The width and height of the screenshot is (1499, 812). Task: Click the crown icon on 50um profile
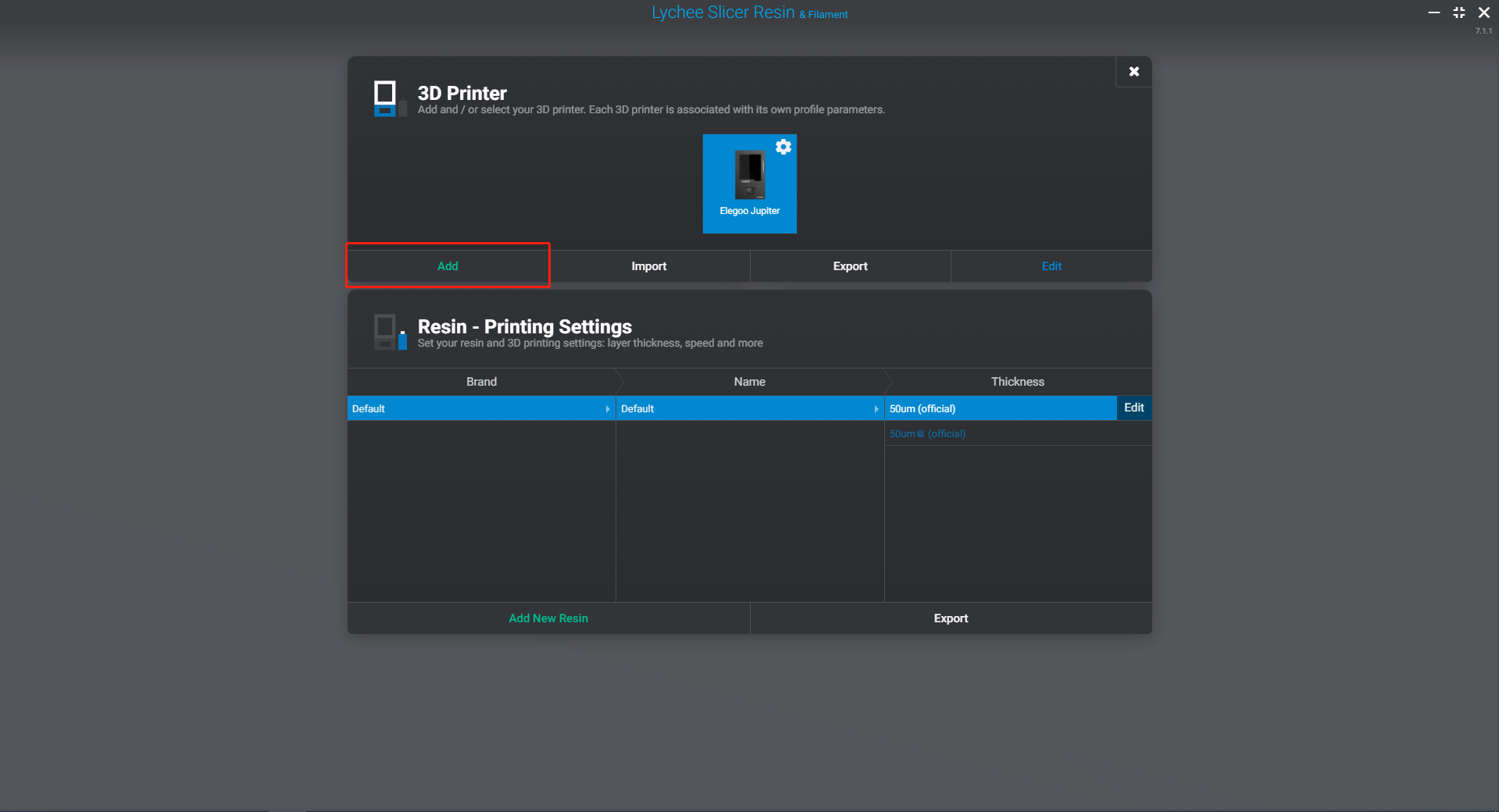point(920,434)
